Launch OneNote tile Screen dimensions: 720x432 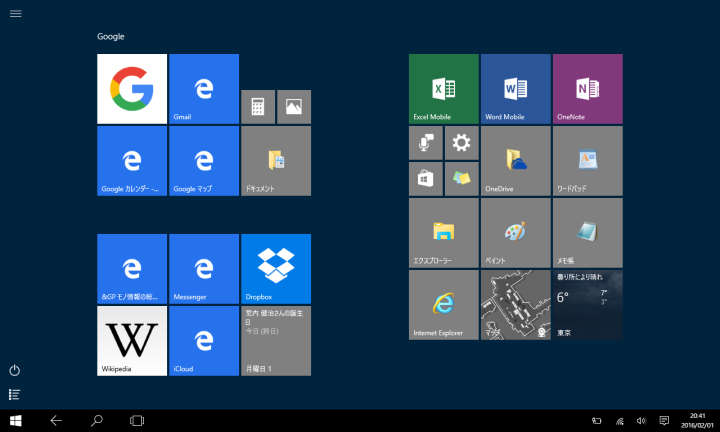[588, 89]
